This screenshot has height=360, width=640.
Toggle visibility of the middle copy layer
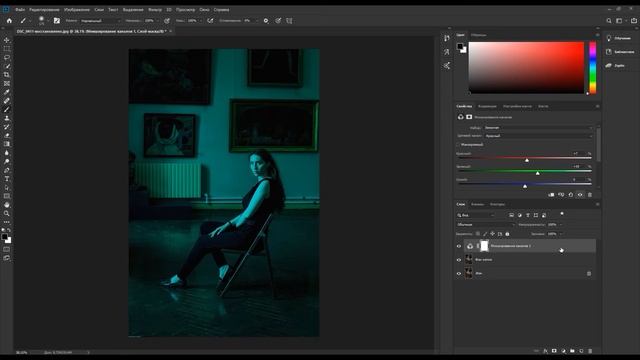[459, 260]
